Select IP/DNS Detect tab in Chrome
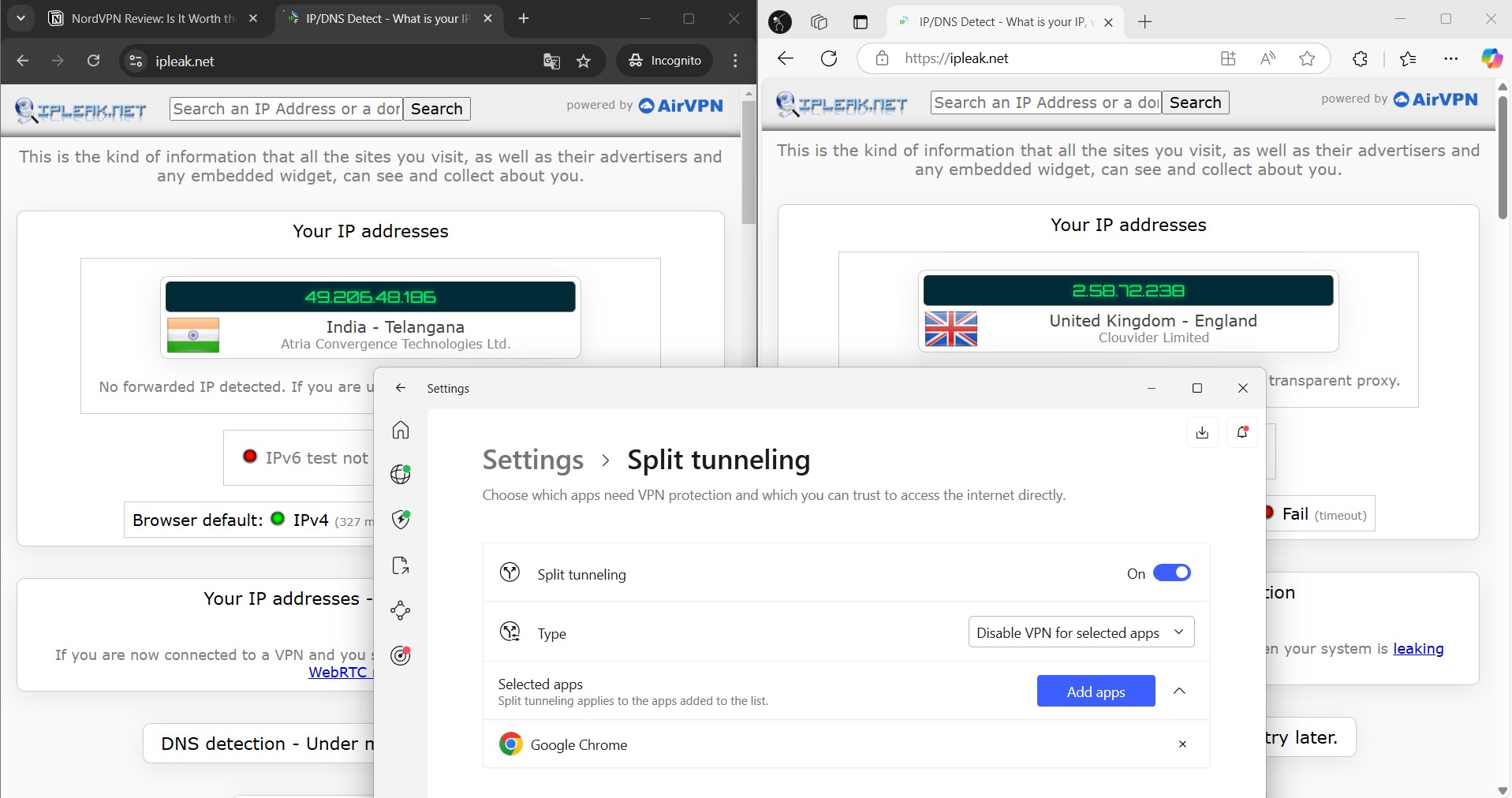This screenshot has width=1512, height=798. [386, 19]
